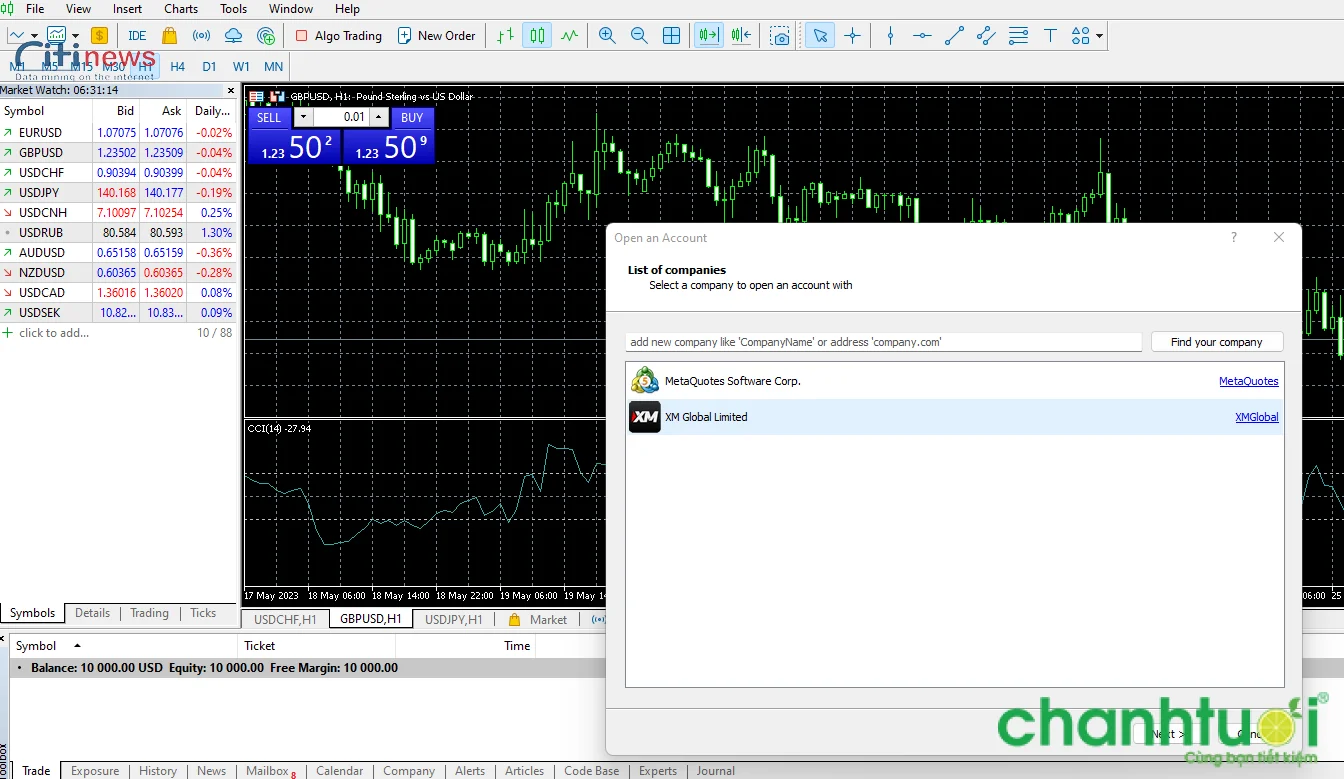Select the cursor arrow tool
Screen dimensions: 1344x779
pos(820,36)
